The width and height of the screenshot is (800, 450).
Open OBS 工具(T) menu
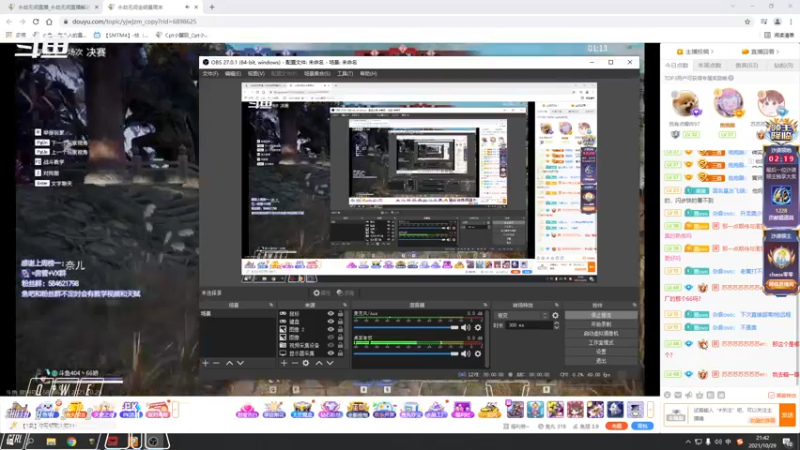pos(345,73)
